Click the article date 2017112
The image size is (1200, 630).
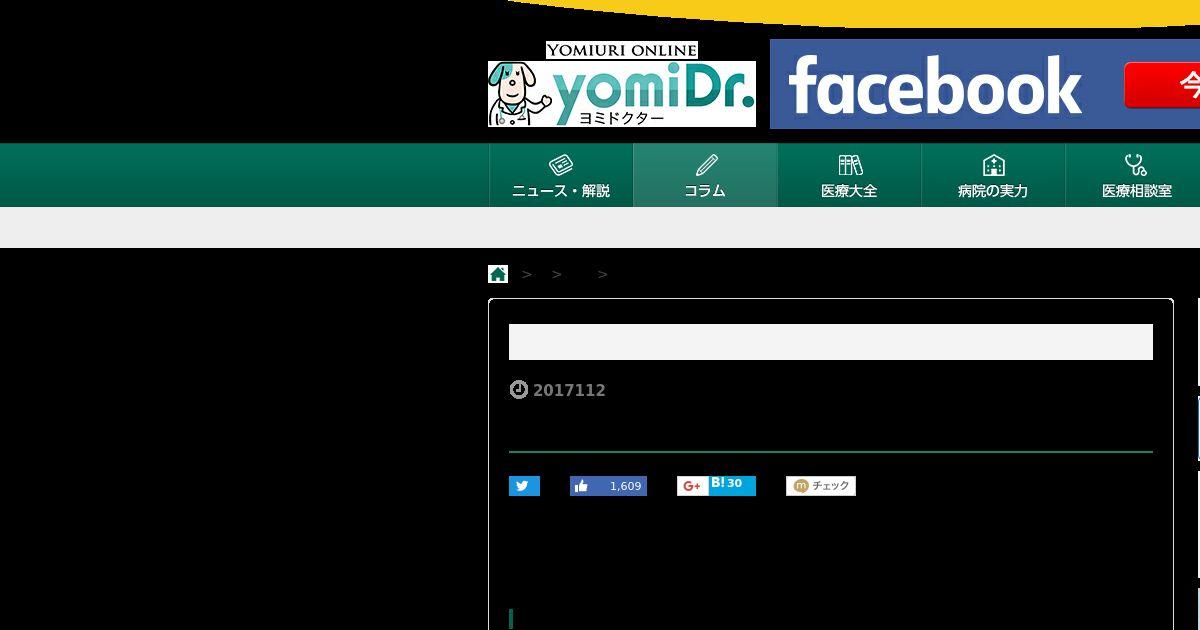[x=569, y=390]
